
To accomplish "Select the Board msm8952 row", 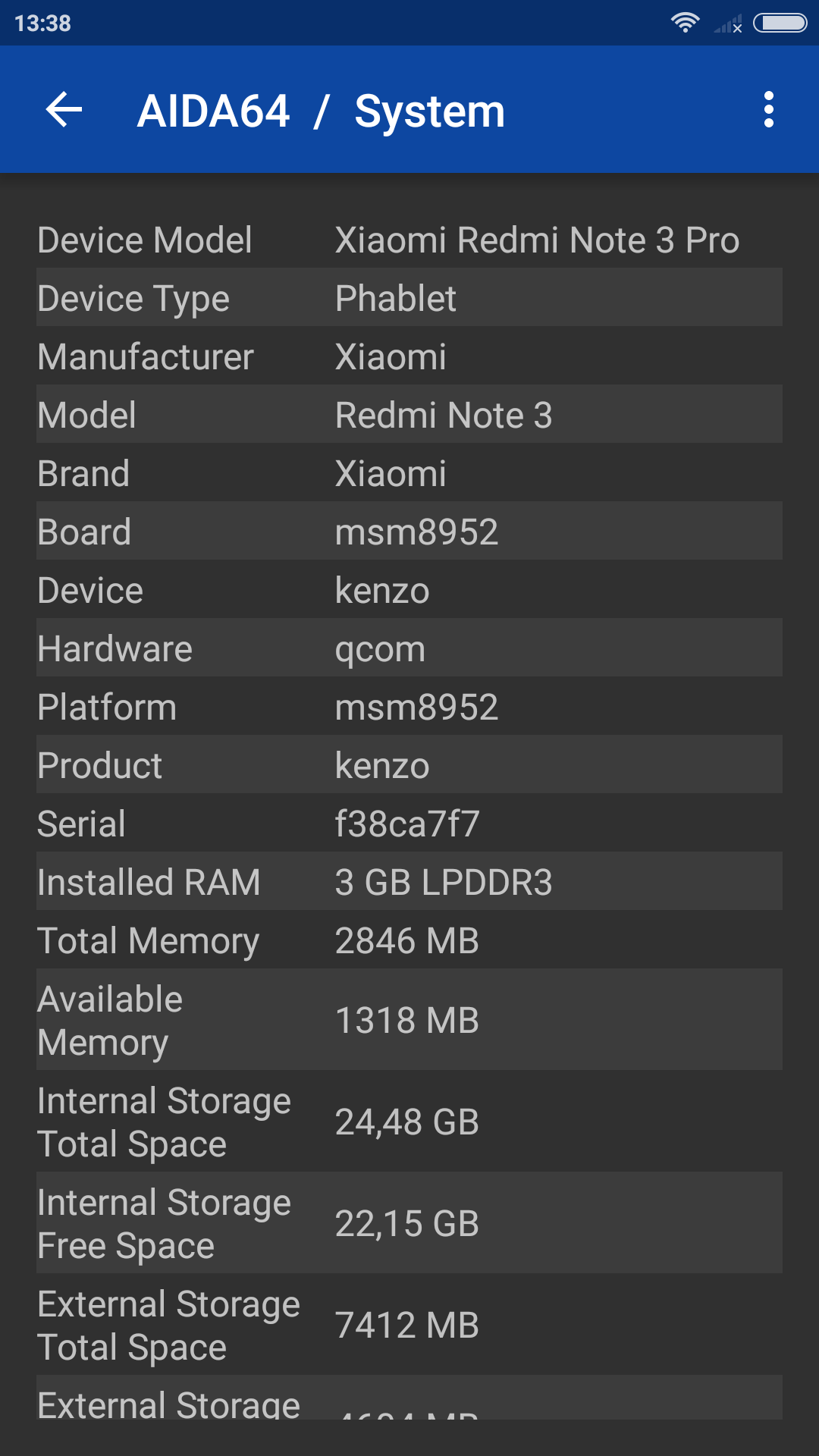I will coord(409,532).
